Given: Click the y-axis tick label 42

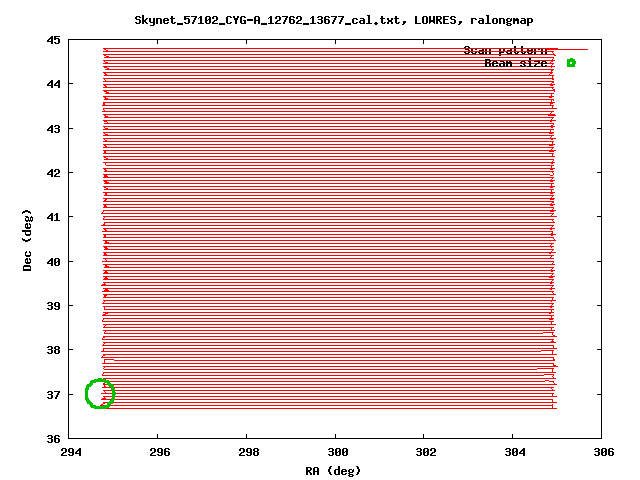Looking at the screenshot, I should (x=53, y=173).
